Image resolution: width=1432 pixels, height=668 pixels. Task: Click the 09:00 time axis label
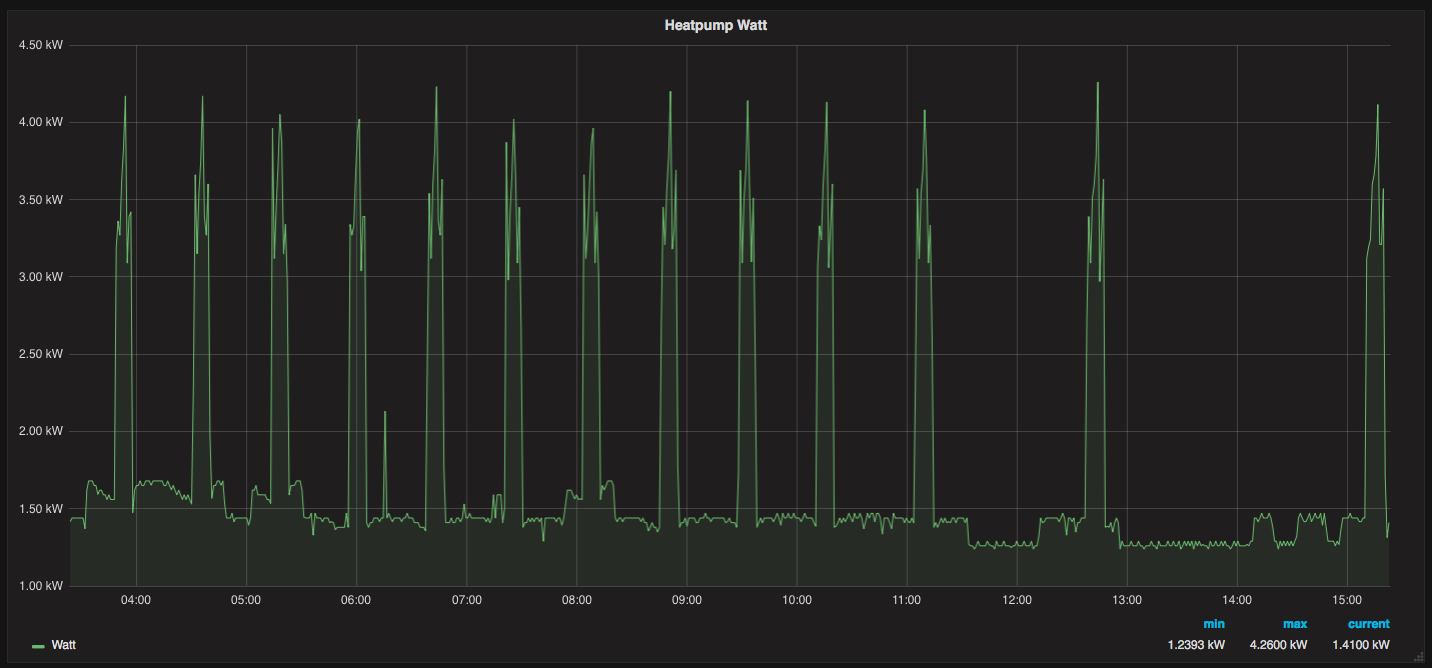[x=687, y=601]
